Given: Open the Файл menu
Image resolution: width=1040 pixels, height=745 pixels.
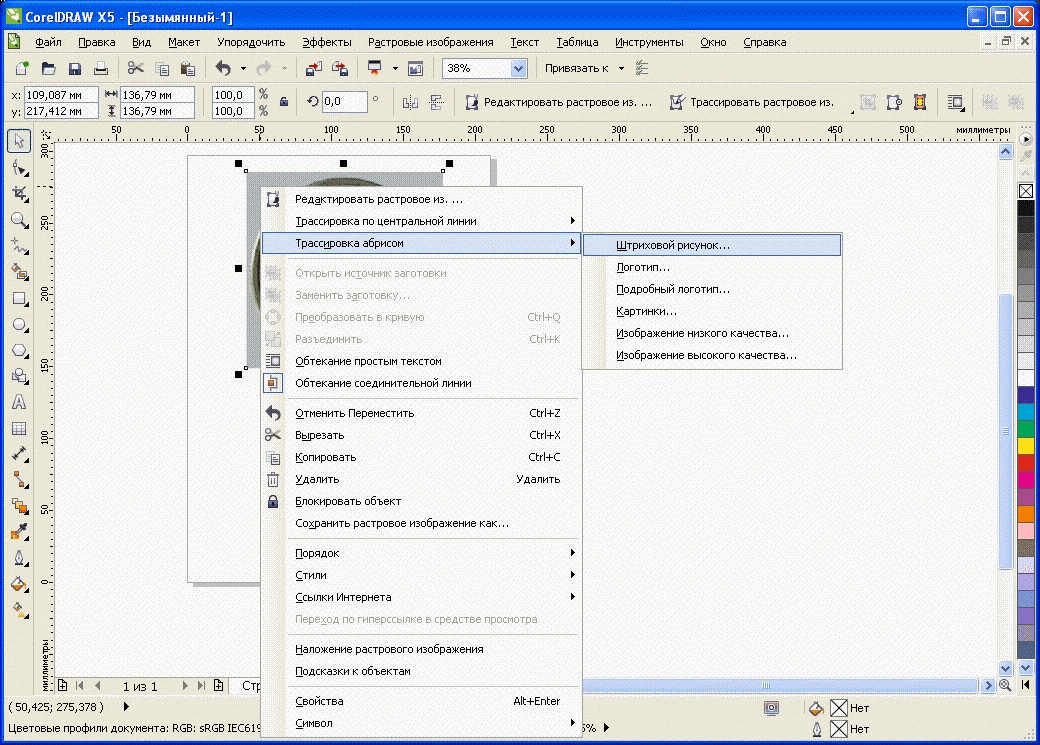Looking at the screenshot, I should click(48, 42).
